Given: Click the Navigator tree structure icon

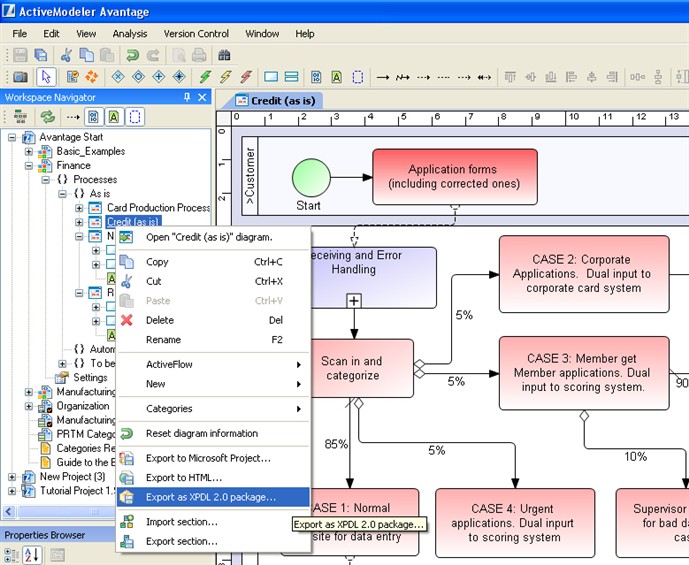Looking at the screenshot, I should (x=20, y=117).
